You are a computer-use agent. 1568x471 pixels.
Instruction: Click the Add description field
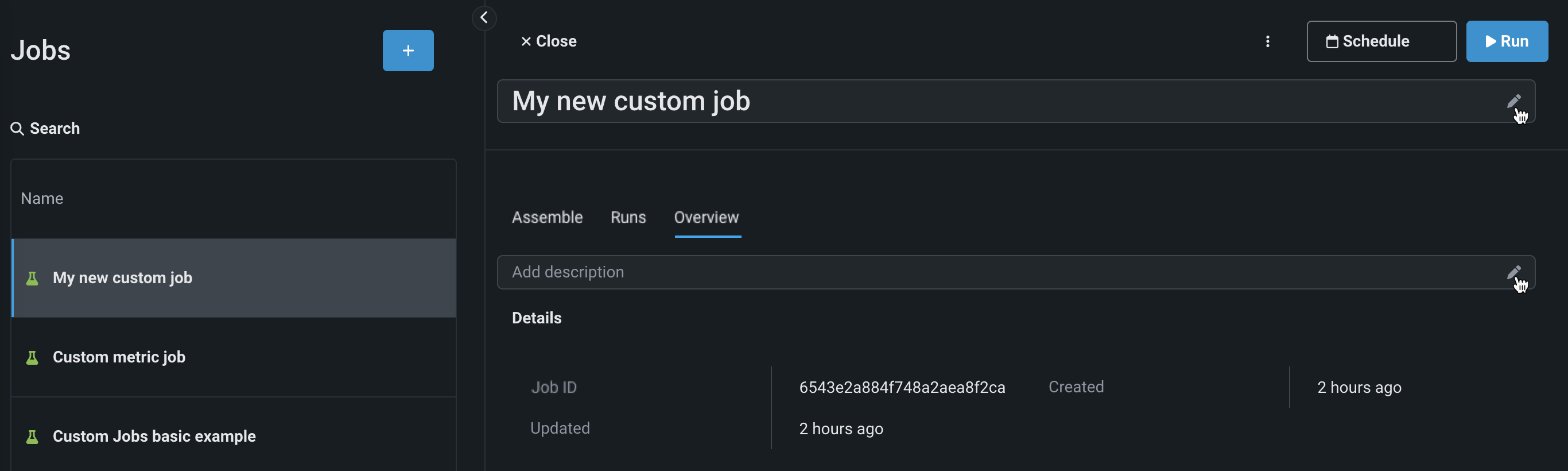tap(974, 272)
